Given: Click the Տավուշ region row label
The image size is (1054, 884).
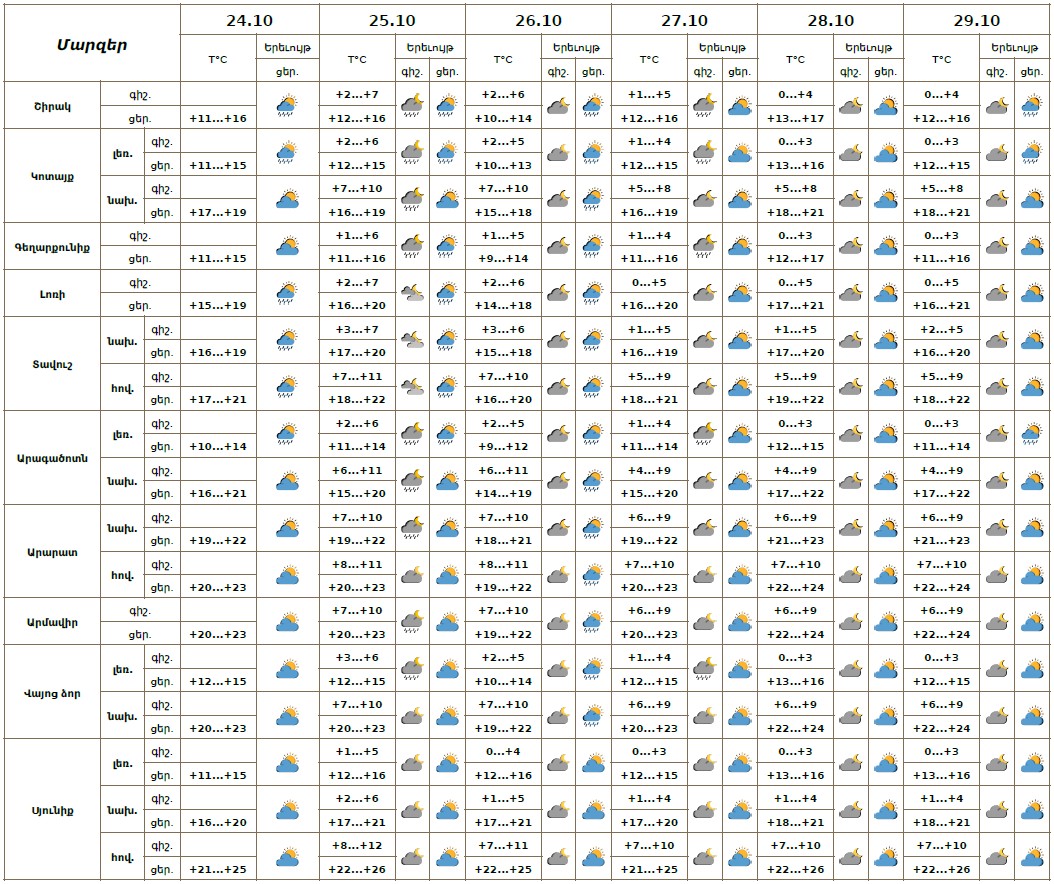Looking at the screenshot, I should pyautogui.click(x=52, y=364).
